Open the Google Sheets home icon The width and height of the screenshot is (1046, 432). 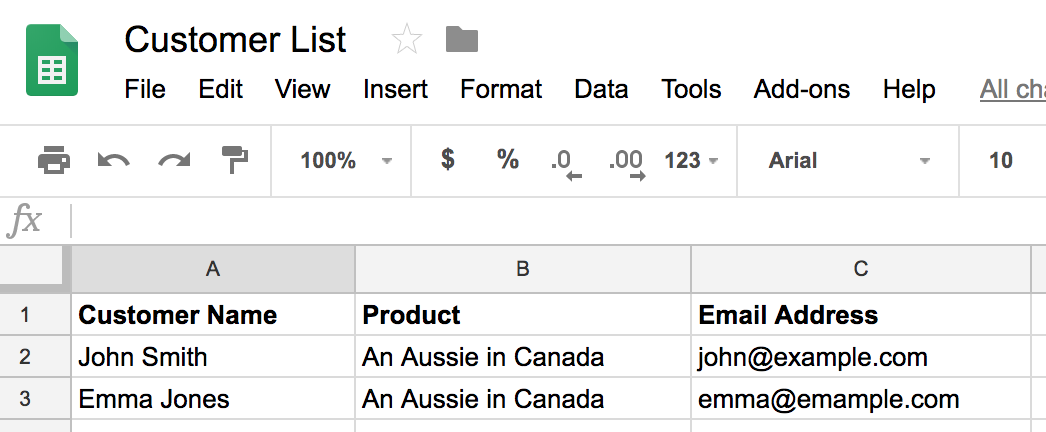(52, 60)
